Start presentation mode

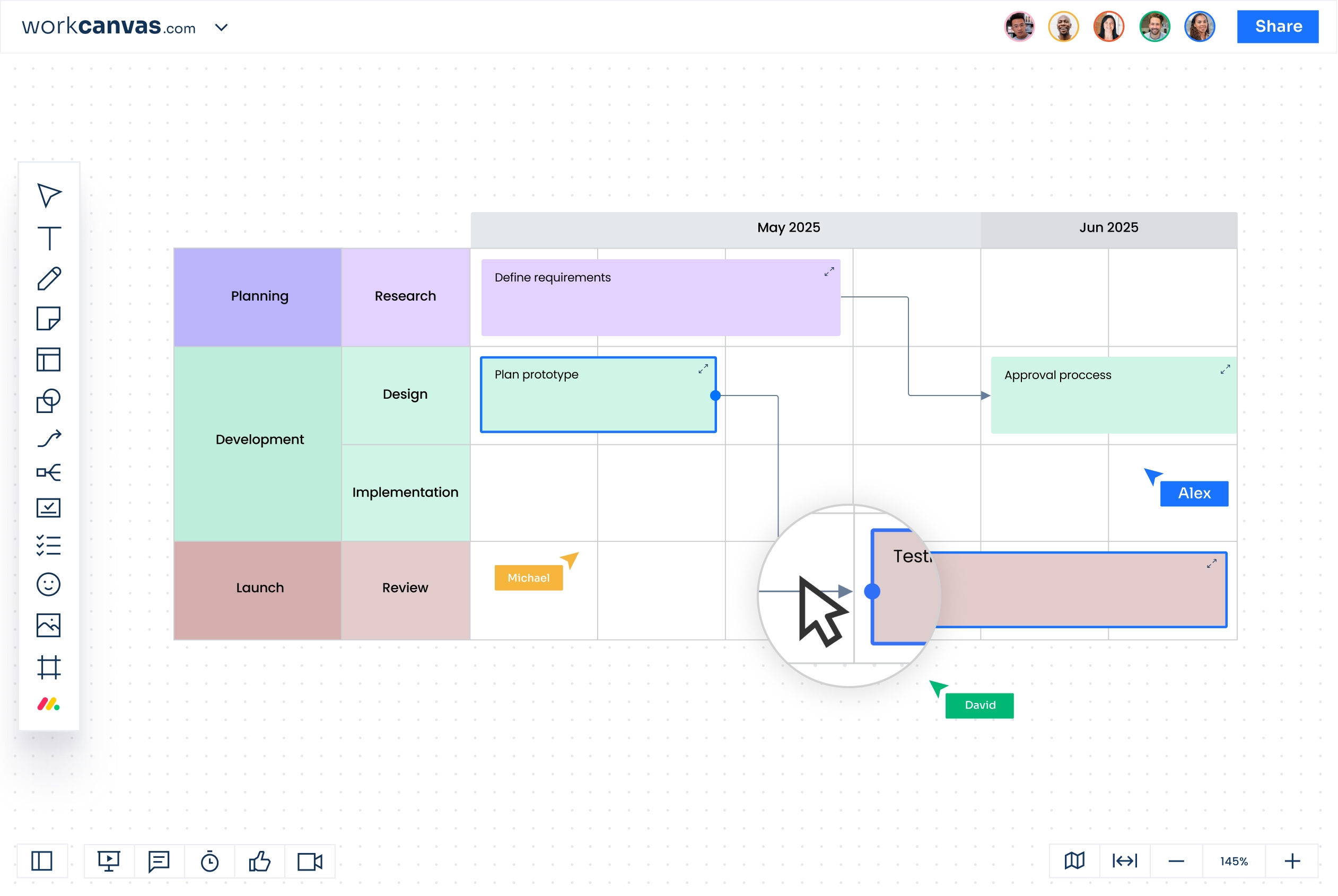[x=110, y=861]
